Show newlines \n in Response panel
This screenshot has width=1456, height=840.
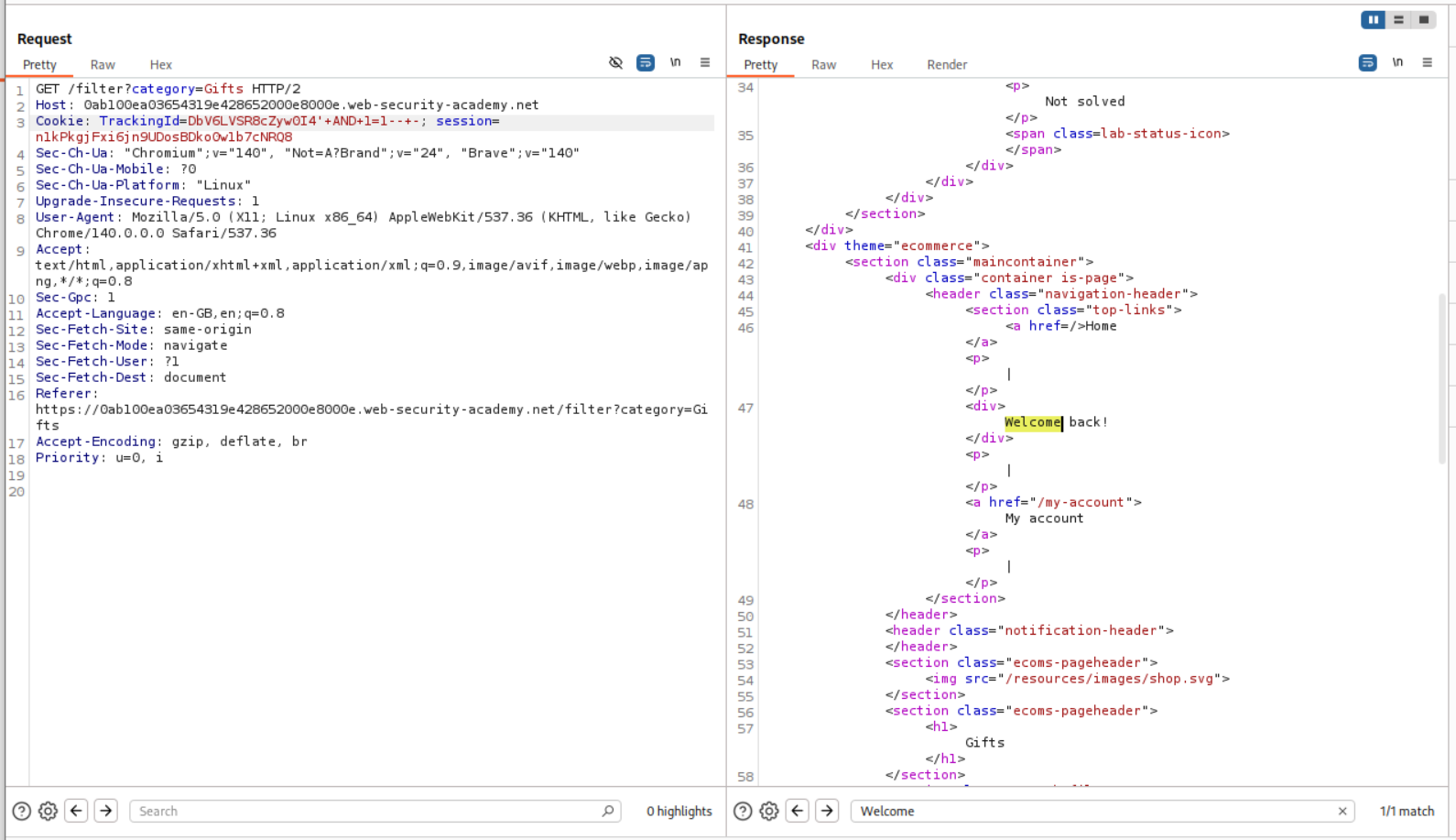pyautogui.click(x=1397, y=62)
